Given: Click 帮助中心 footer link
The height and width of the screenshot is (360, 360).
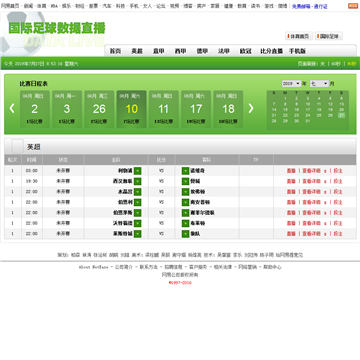Looking at the screenshot, I should click(272, 267).
